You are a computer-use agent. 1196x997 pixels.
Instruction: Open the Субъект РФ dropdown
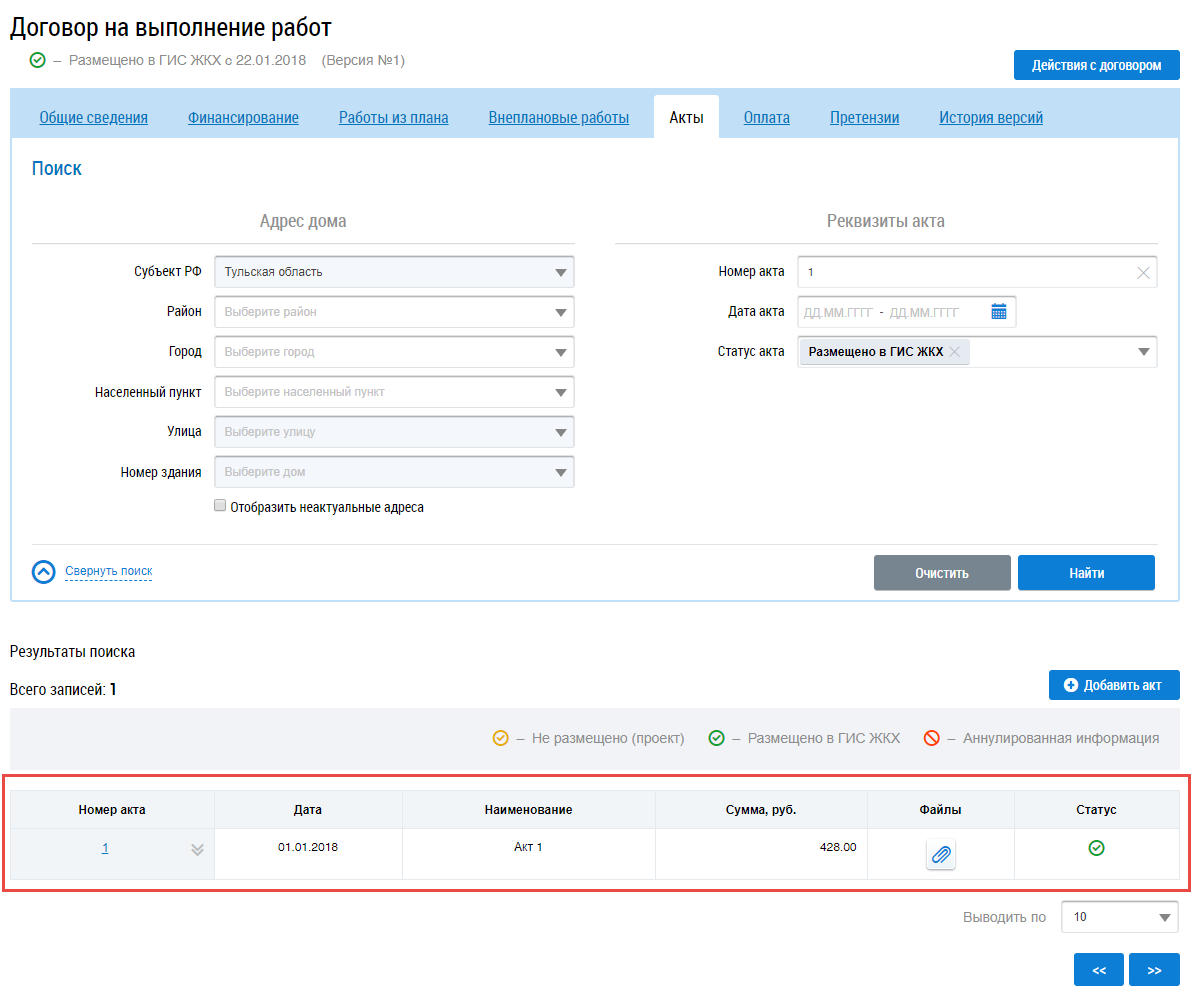(560, 272)
